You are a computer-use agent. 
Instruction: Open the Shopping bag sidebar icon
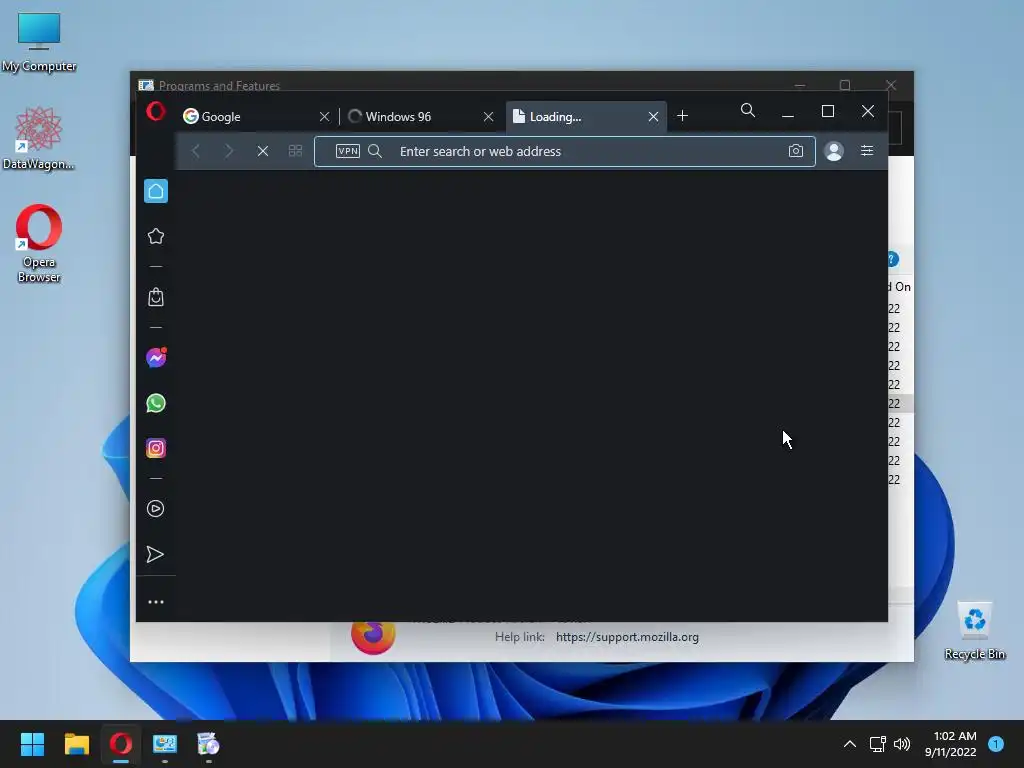(155, 297)
